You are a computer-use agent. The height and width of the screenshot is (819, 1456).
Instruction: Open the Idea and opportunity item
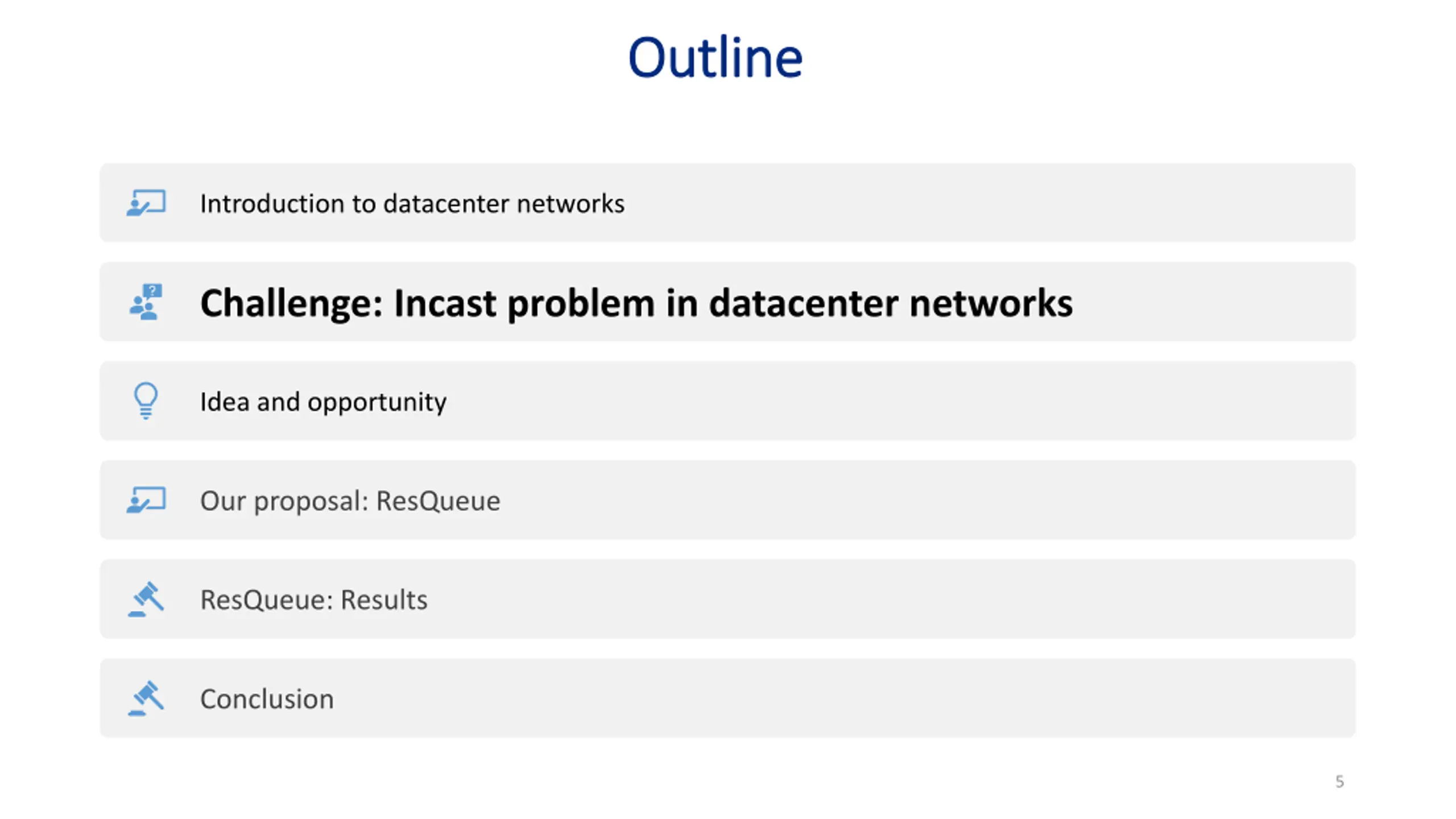point(727,400)
